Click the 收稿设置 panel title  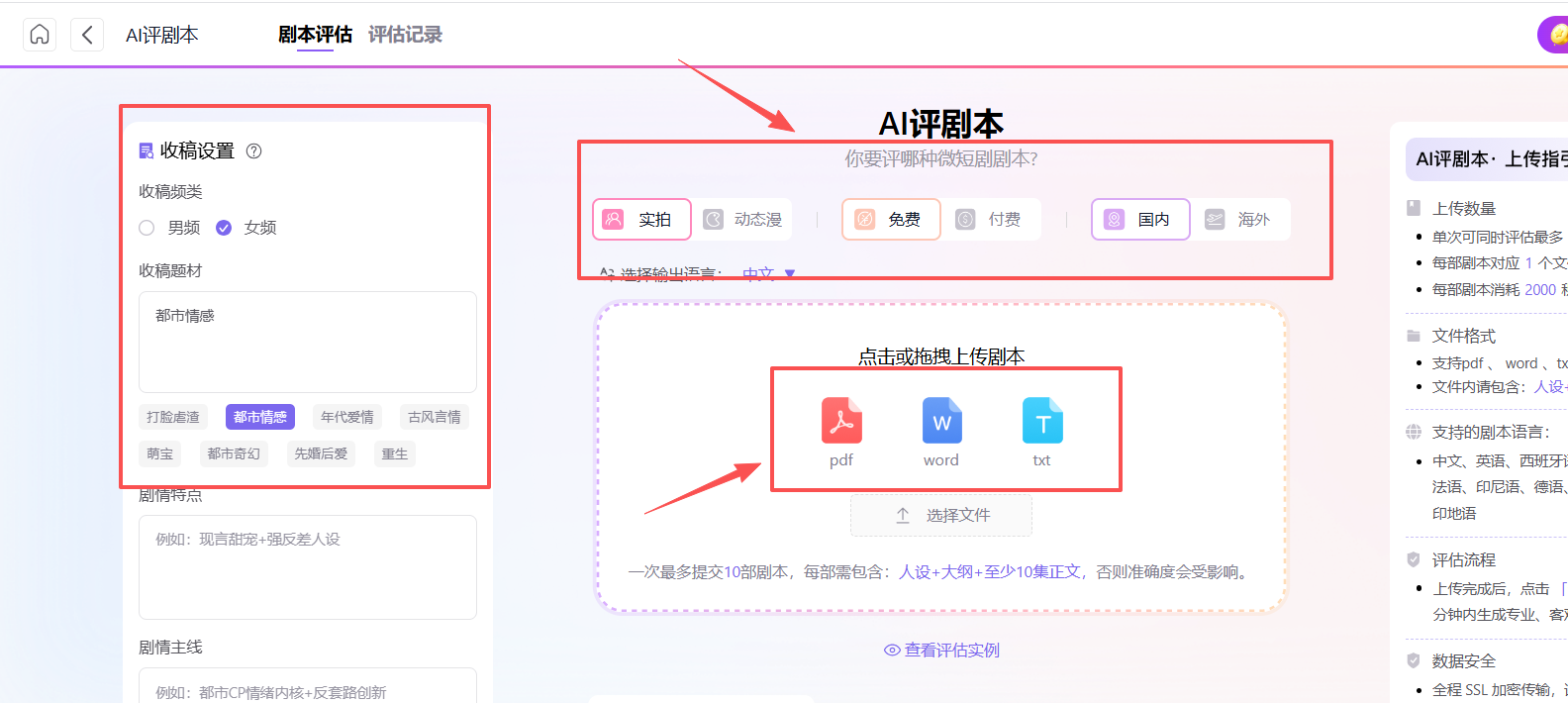tap(197, 151)
